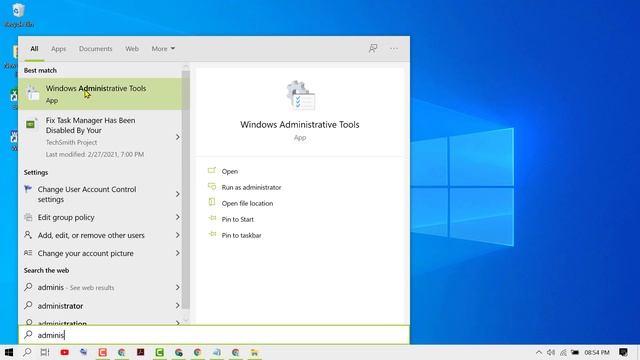Image resolution: width=640 pixels, height=360 pixels.
Task: Click the Open action's icon
Action: pos(212,171)
